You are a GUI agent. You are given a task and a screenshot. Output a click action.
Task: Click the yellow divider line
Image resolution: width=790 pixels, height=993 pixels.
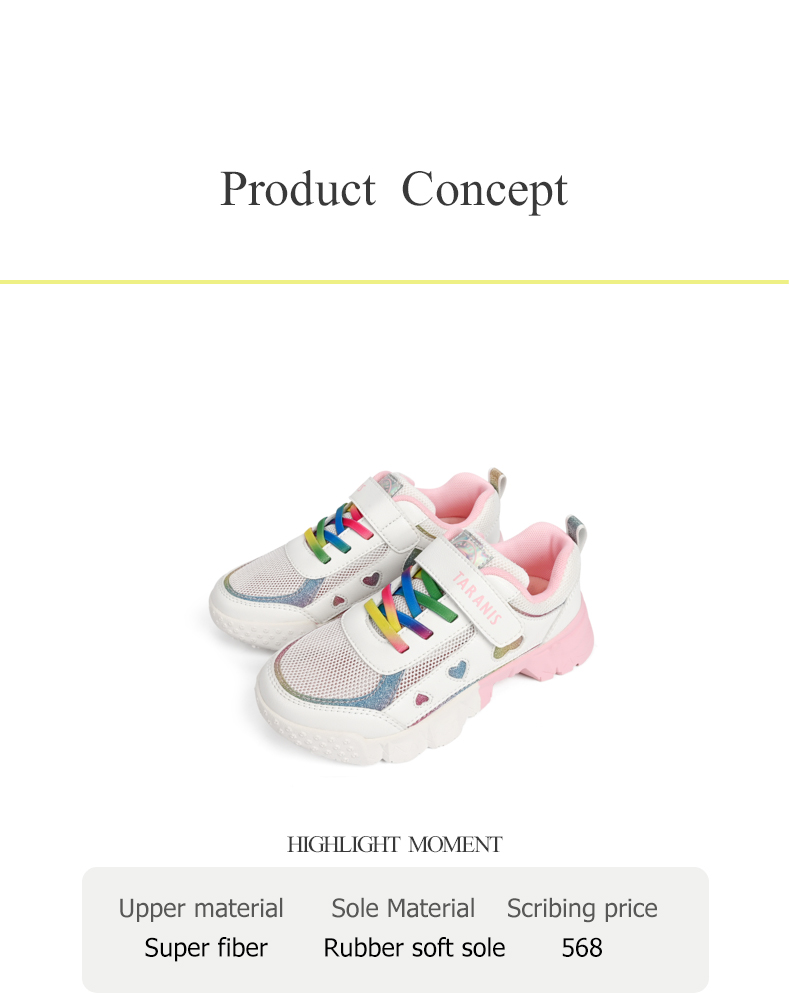[x=394, y=282]
